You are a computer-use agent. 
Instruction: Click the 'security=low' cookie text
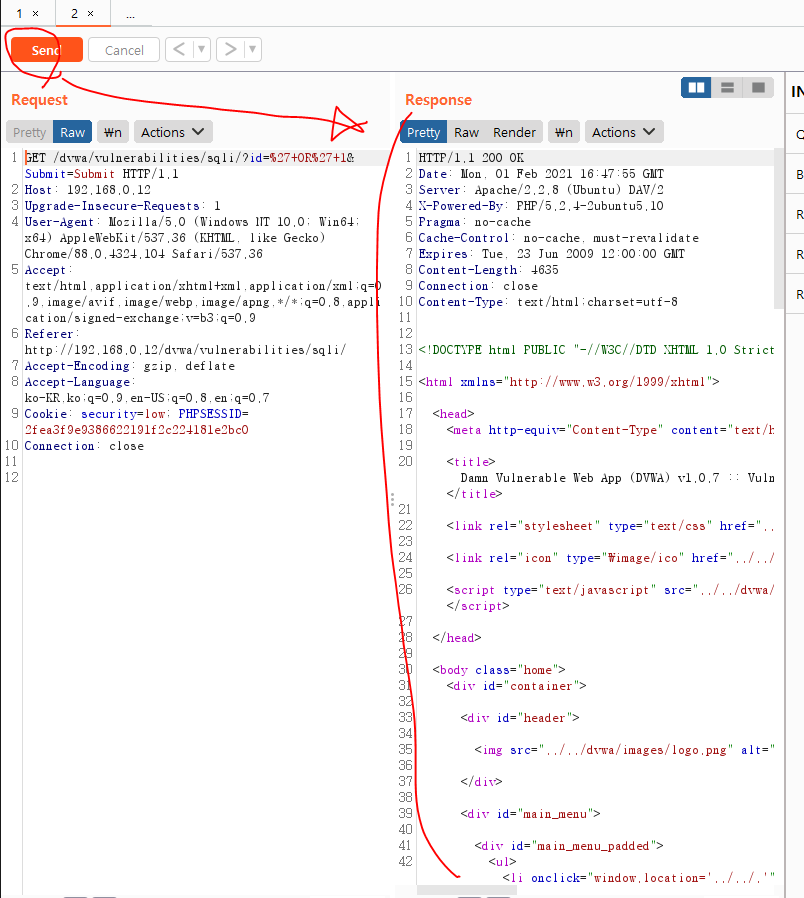[x=123, y=413]
